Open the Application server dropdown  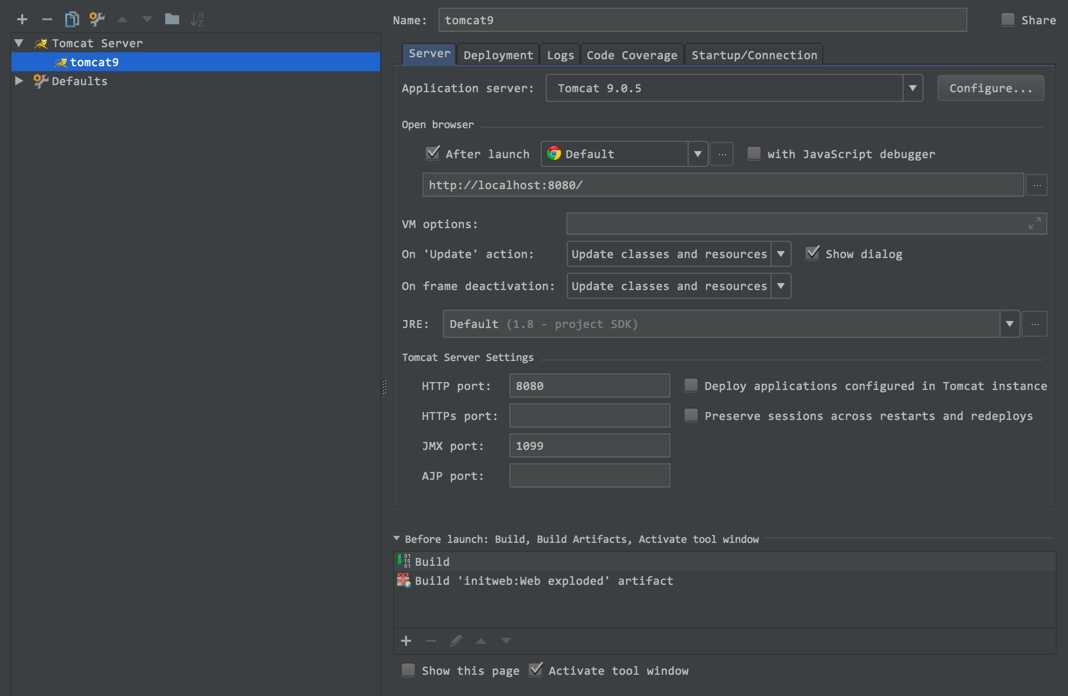point(913,88)
